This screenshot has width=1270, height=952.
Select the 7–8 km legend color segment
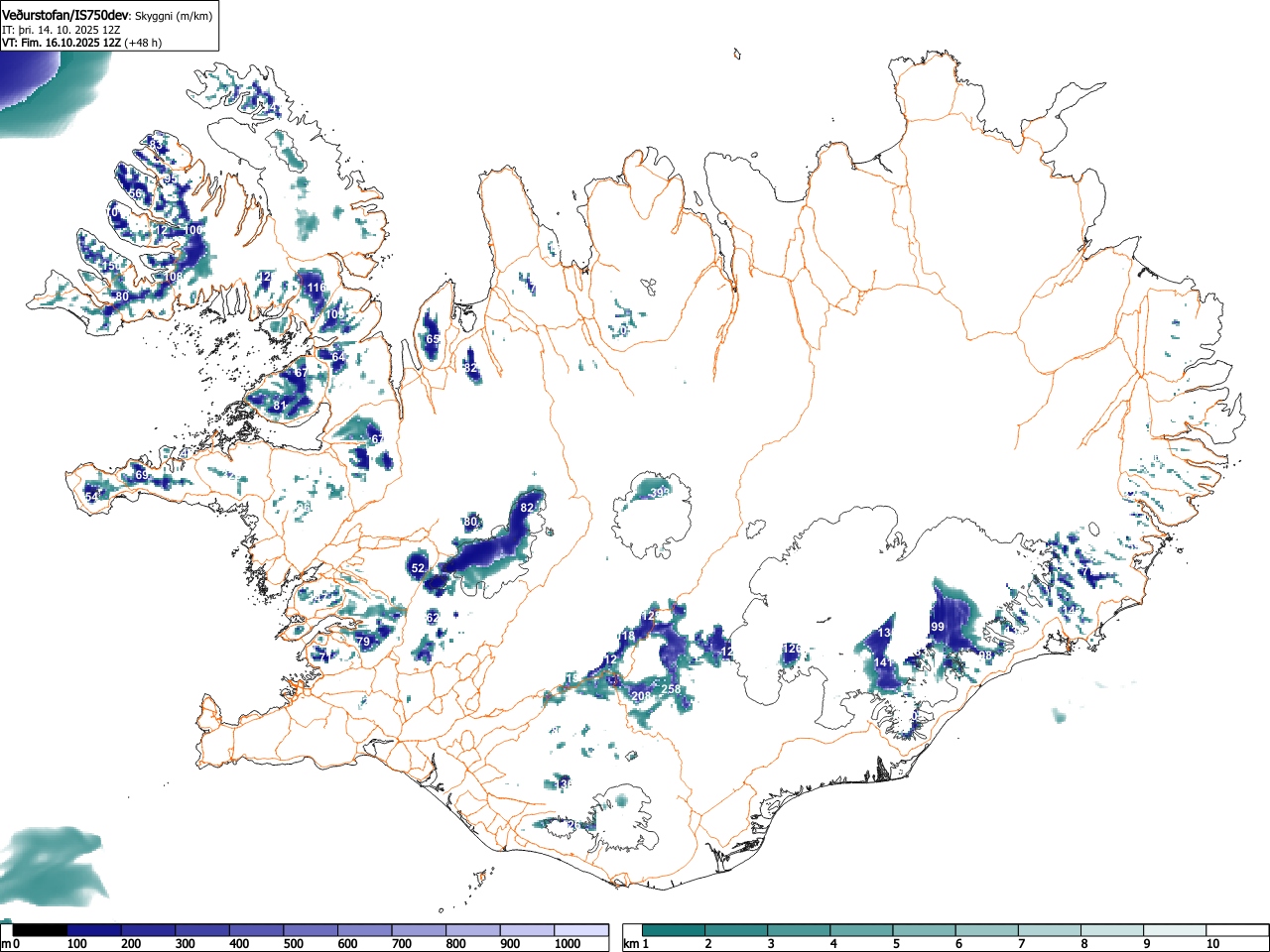pyautogui.click(x=1051, y=930)
